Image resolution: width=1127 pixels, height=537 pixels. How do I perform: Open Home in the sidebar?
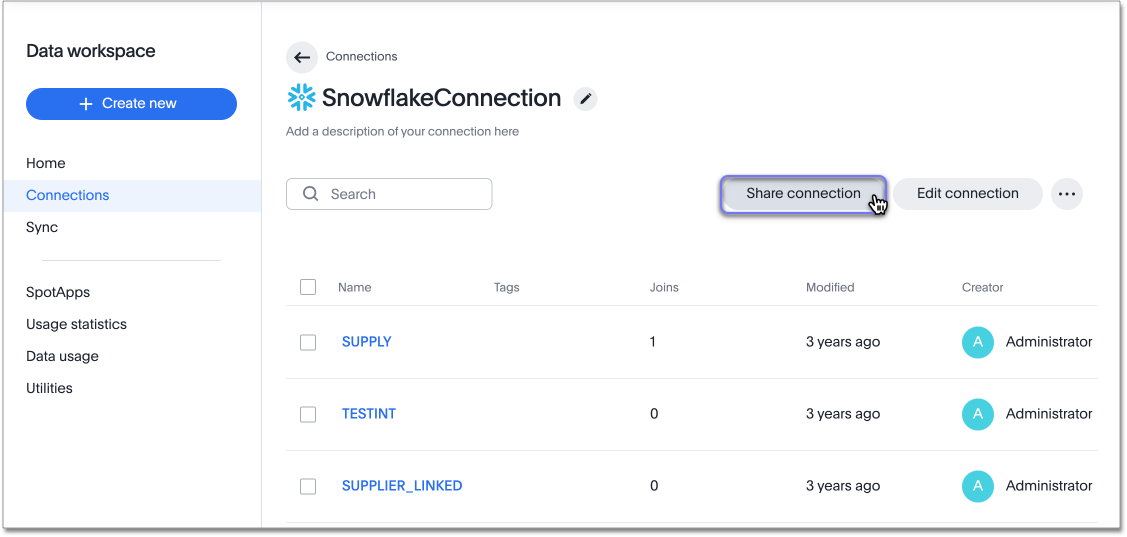pyautogui.click(x=46, y=163)
